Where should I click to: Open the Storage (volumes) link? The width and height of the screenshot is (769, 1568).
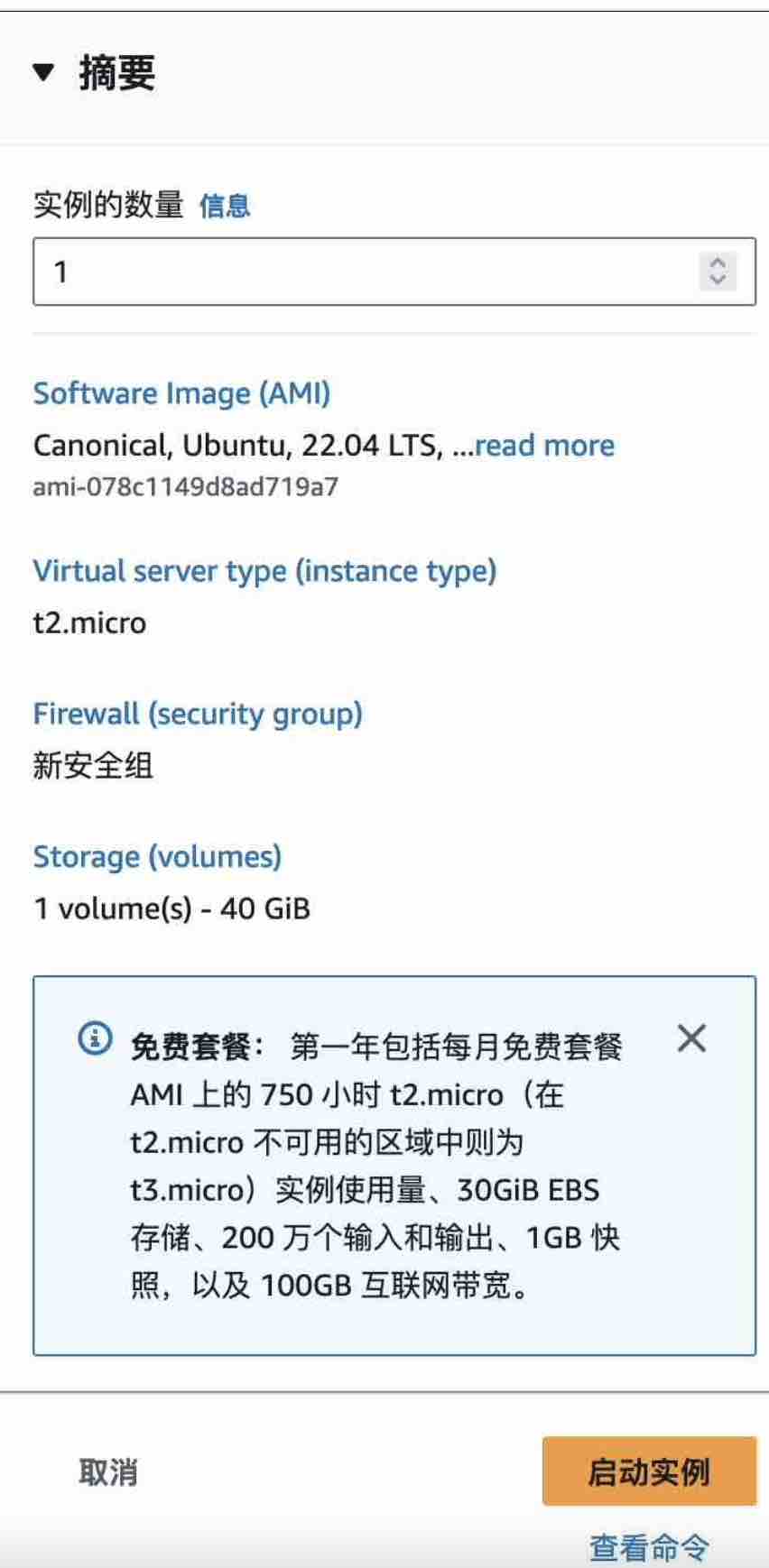157,856
